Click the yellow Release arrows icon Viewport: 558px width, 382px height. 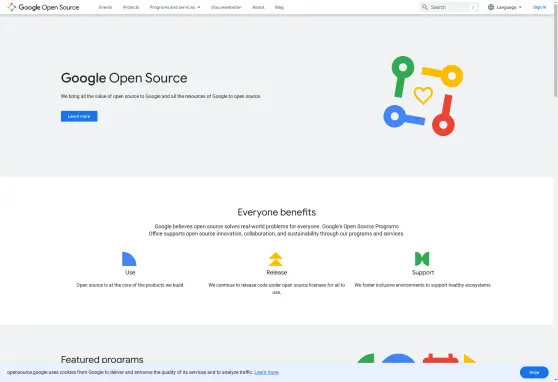pos(276,259)
